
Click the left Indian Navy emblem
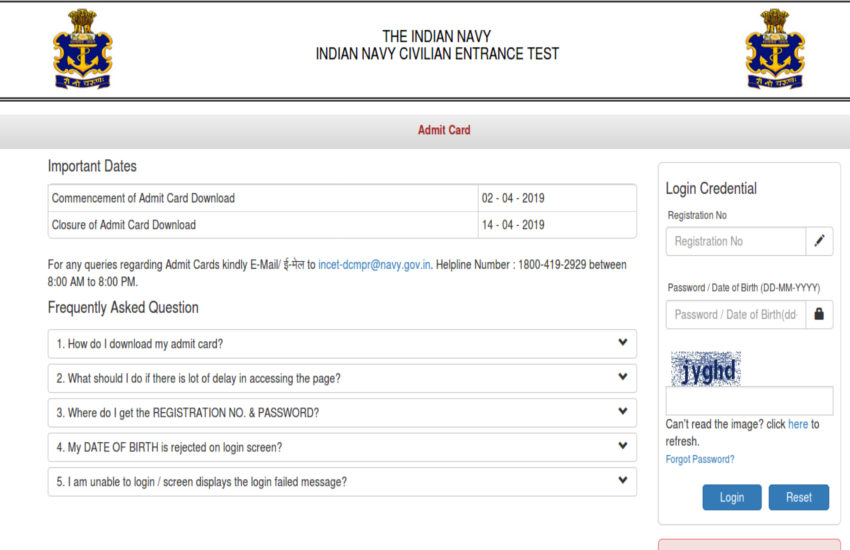(82, 48)
